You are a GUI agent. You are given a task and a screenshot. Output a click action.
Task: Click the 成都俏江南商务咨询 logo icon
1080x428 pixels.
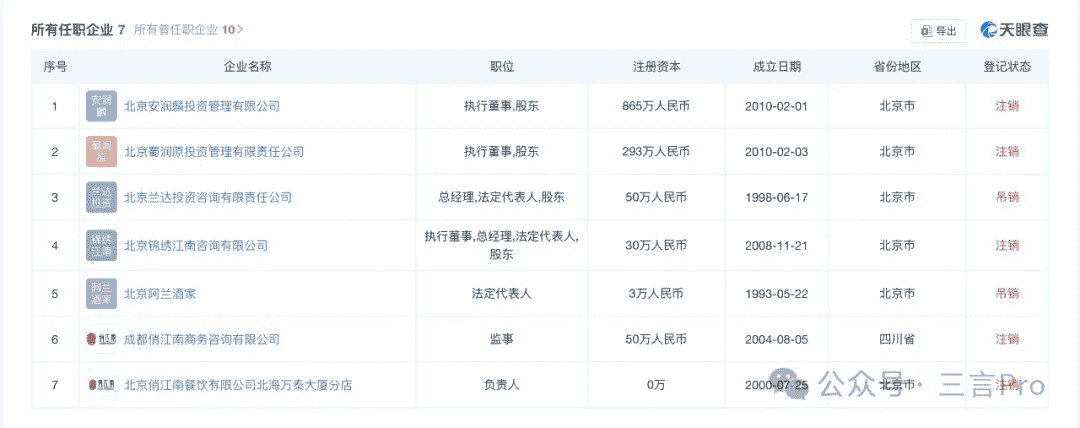(101, 340)
